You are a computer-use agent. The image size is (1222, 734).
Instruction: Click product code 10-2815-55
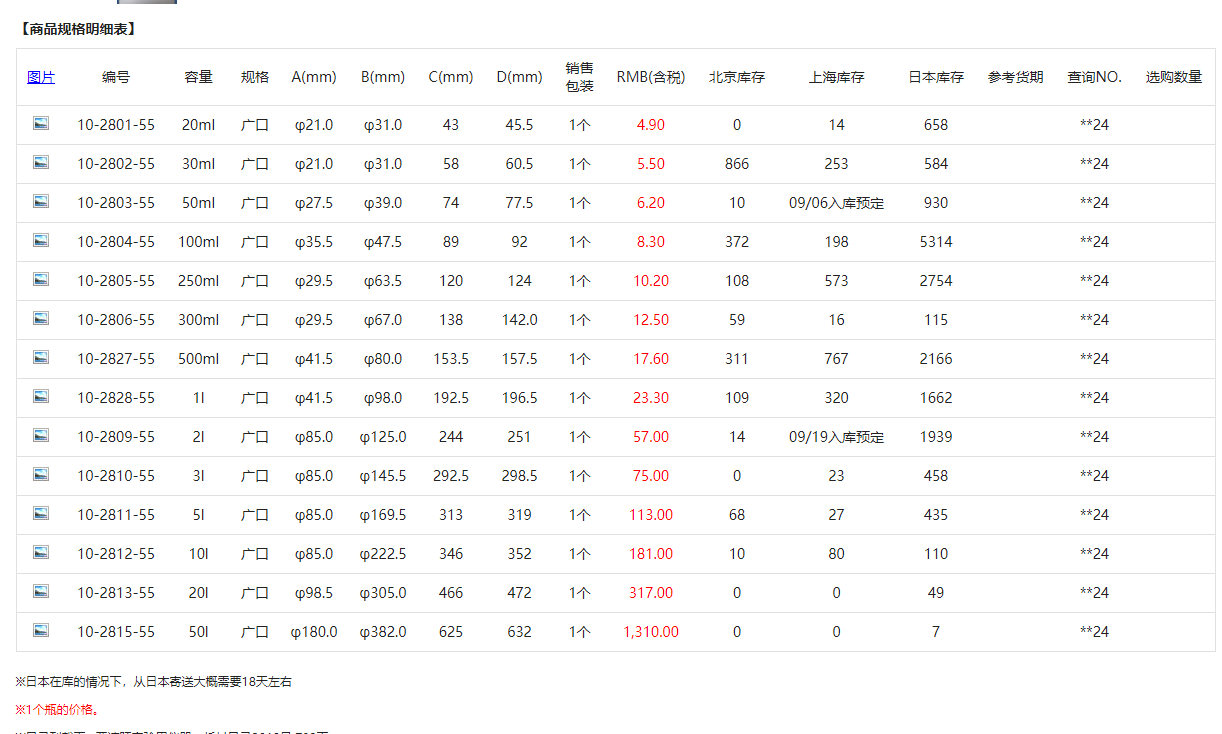116,632
